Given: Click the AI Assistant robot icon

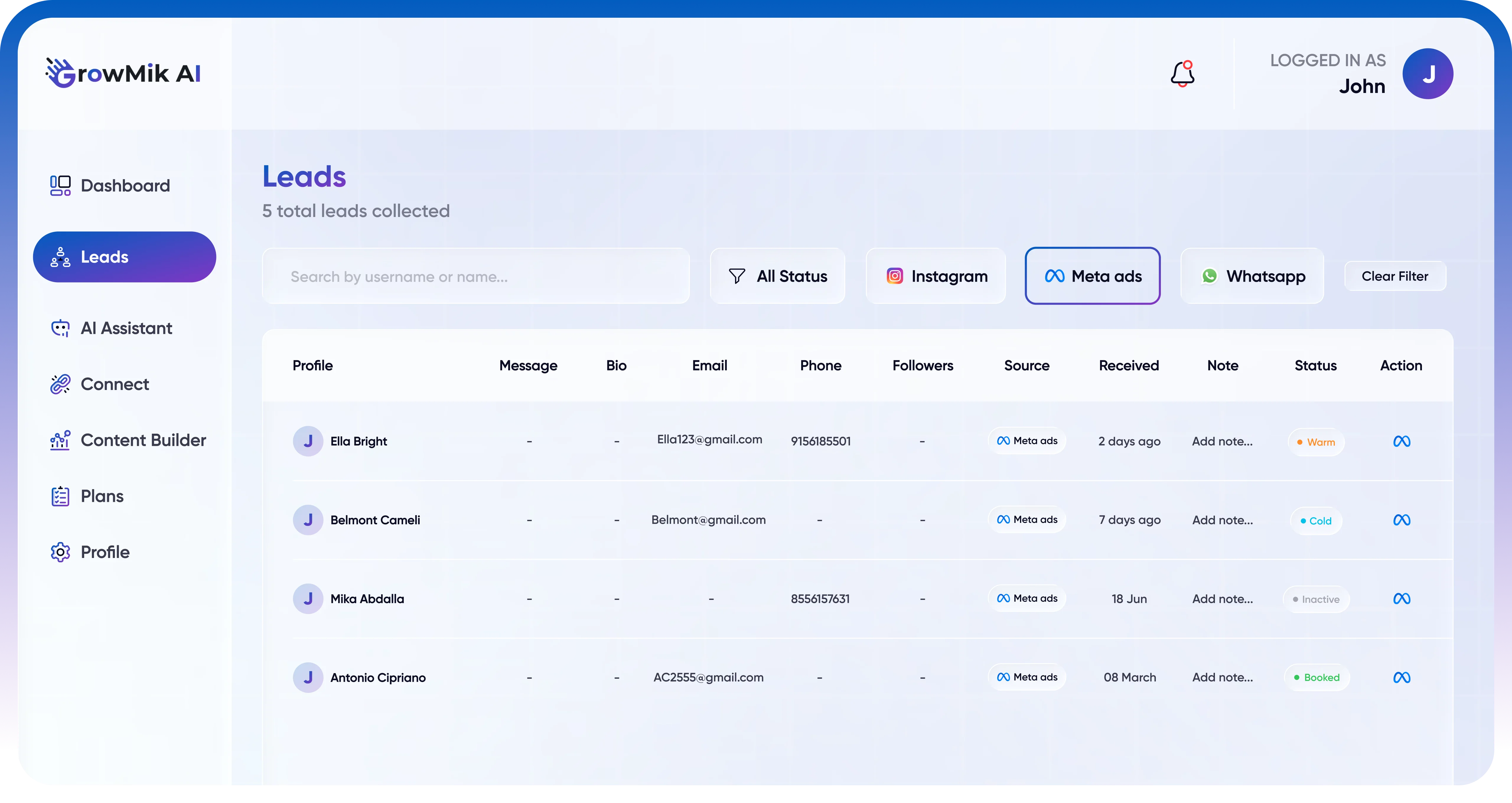Looking at the screenshot, I should (x=61, y=328).
